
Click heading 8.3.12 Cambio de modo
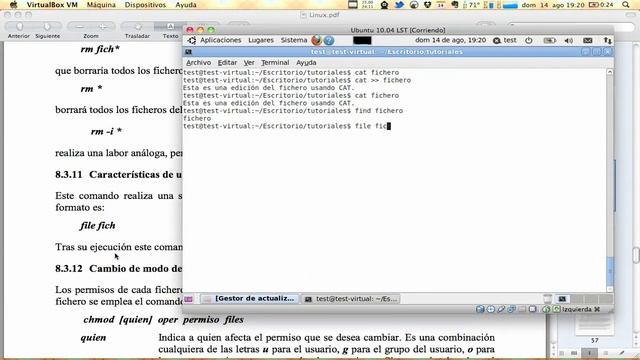[x=119, y=269]
